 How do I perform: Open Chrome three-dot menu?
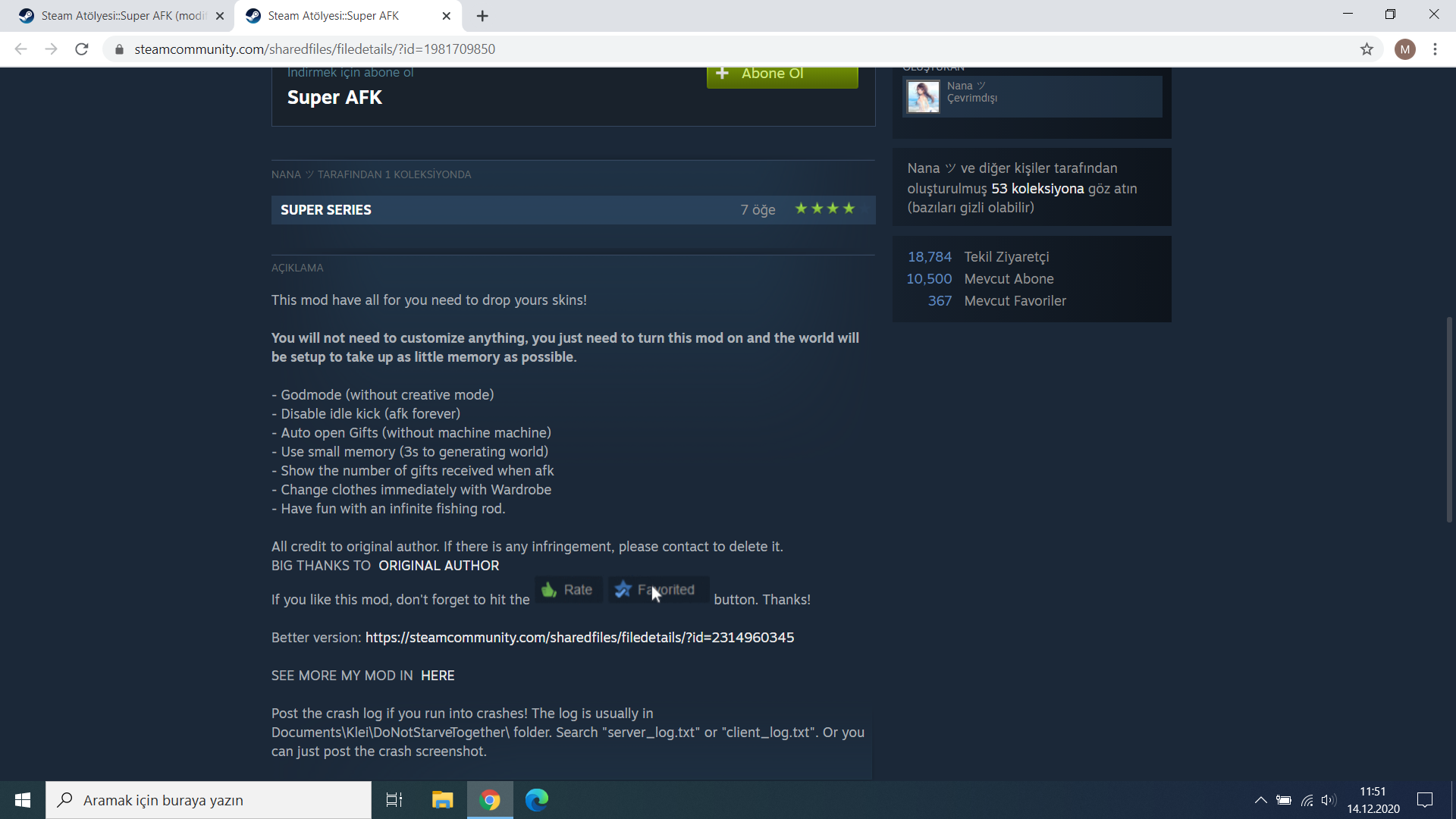click(1435, 49)
